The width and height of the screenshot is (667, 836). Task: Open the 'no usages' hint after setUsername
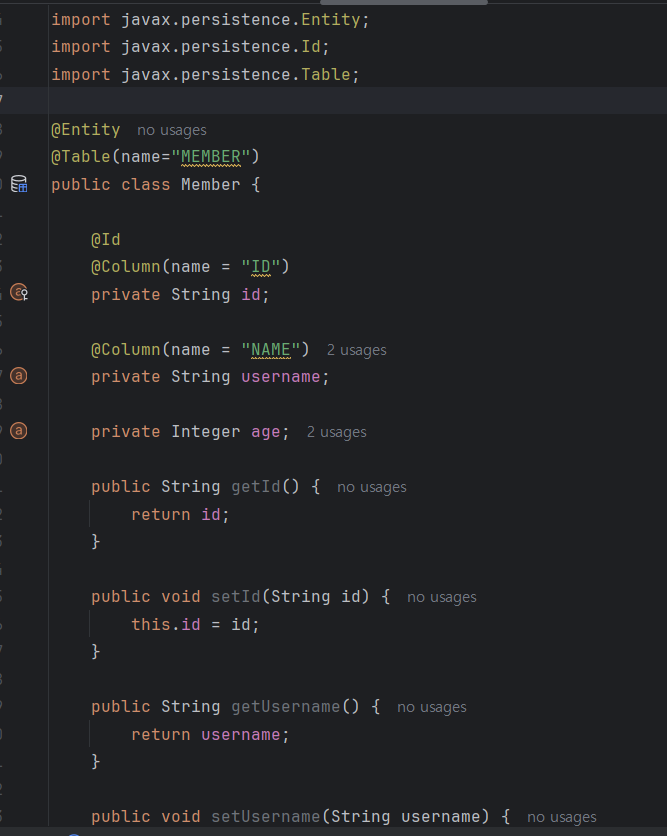pyautogui.click(x=561, y=817)
